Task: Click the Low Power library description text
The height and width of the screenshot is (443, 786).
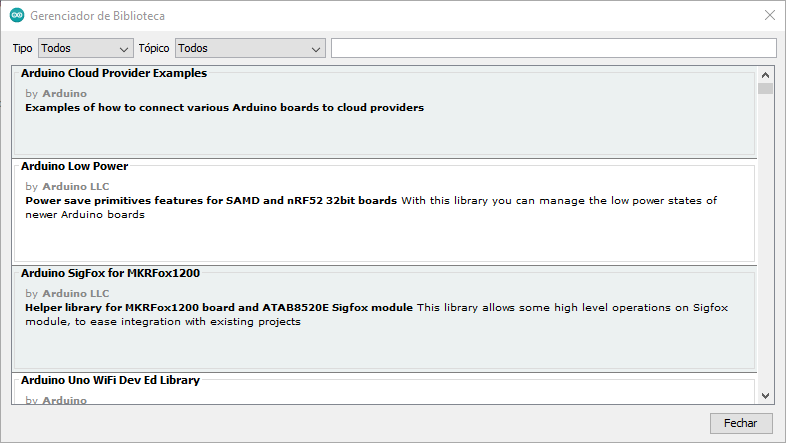Action: coord(371,207)
